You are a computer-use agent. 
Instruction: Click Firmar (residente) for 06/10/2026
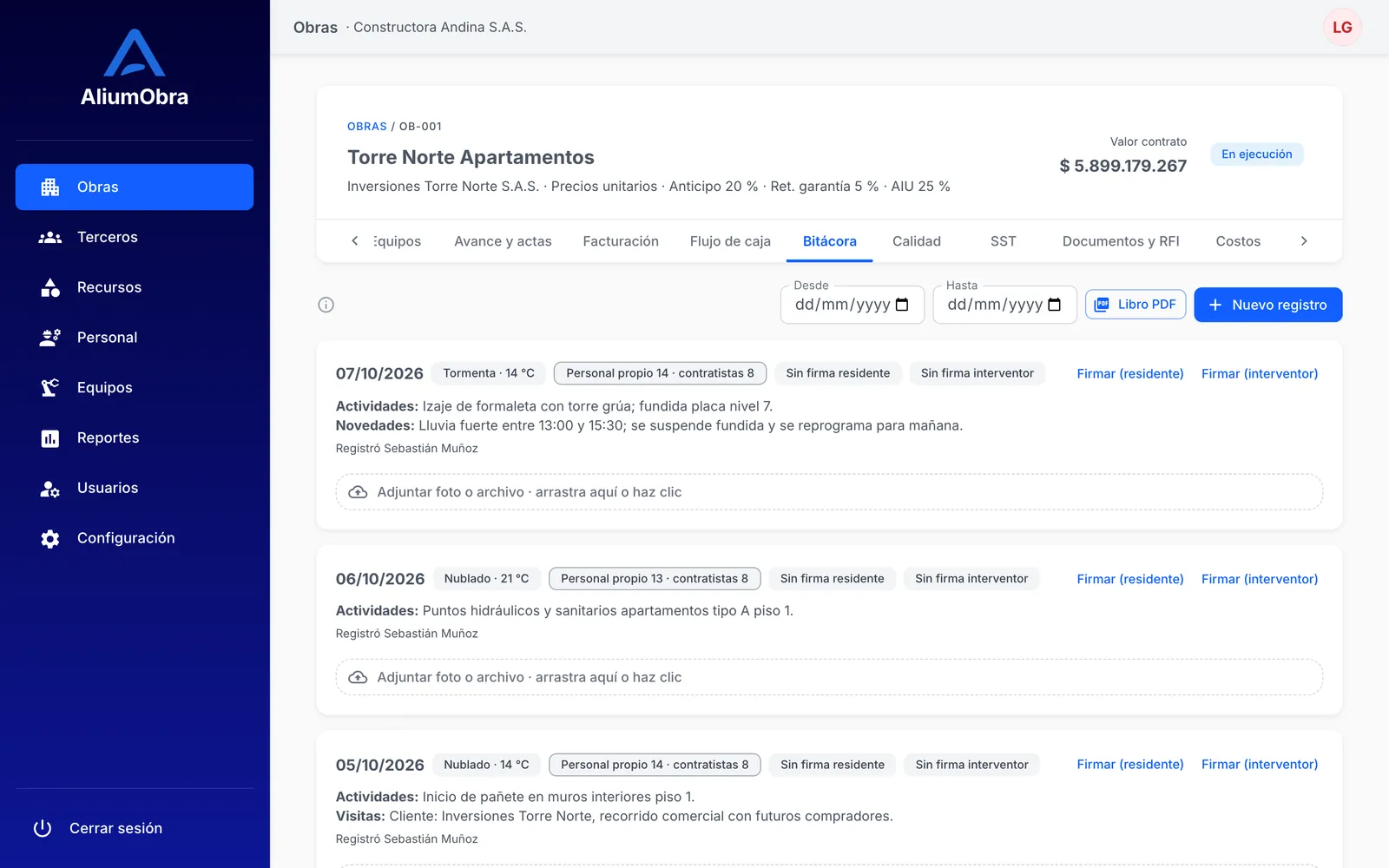point(1130,579)
